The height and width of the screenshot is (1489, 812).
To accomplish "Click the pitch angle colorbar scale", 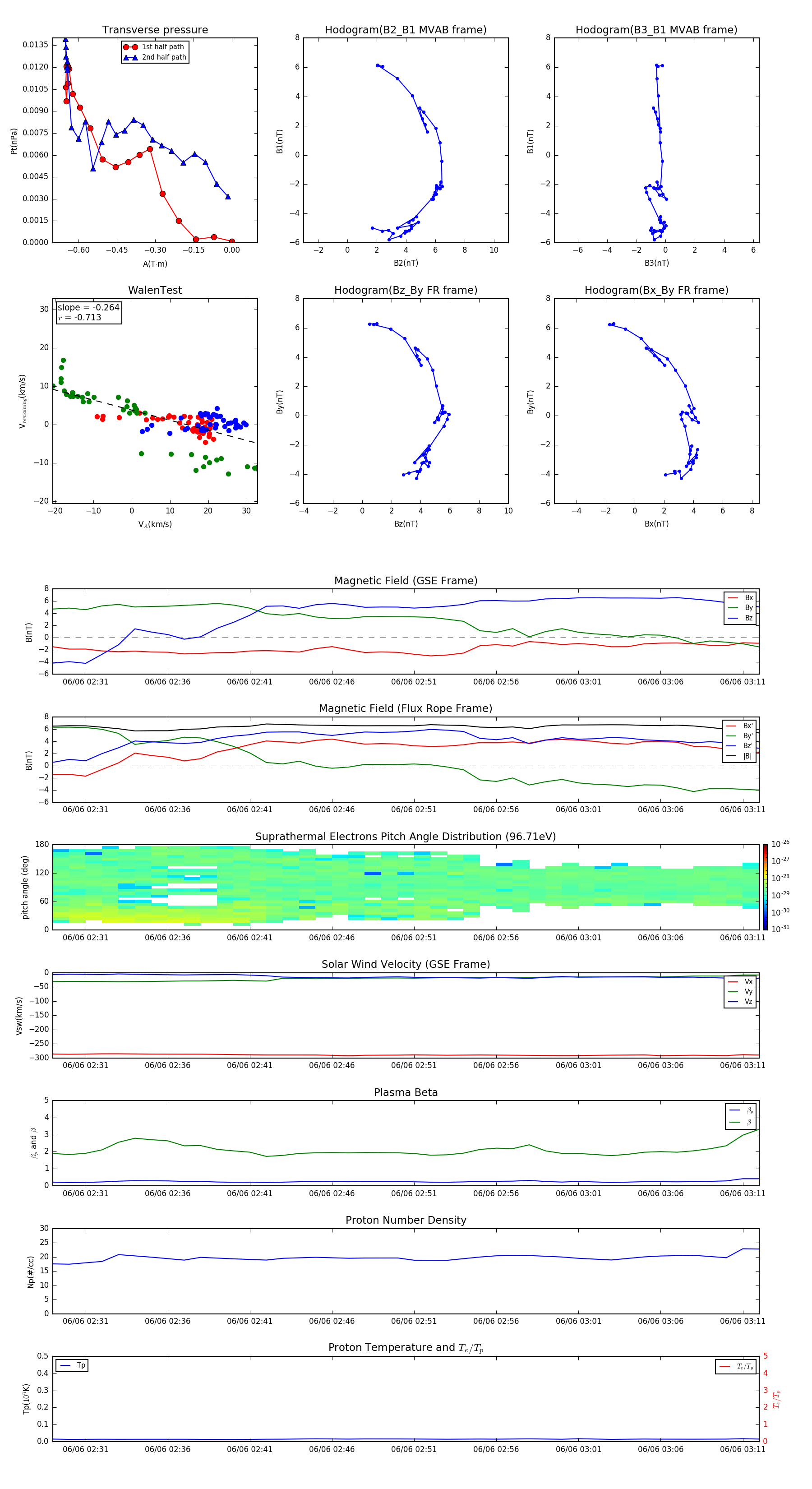I will point(765,887).
